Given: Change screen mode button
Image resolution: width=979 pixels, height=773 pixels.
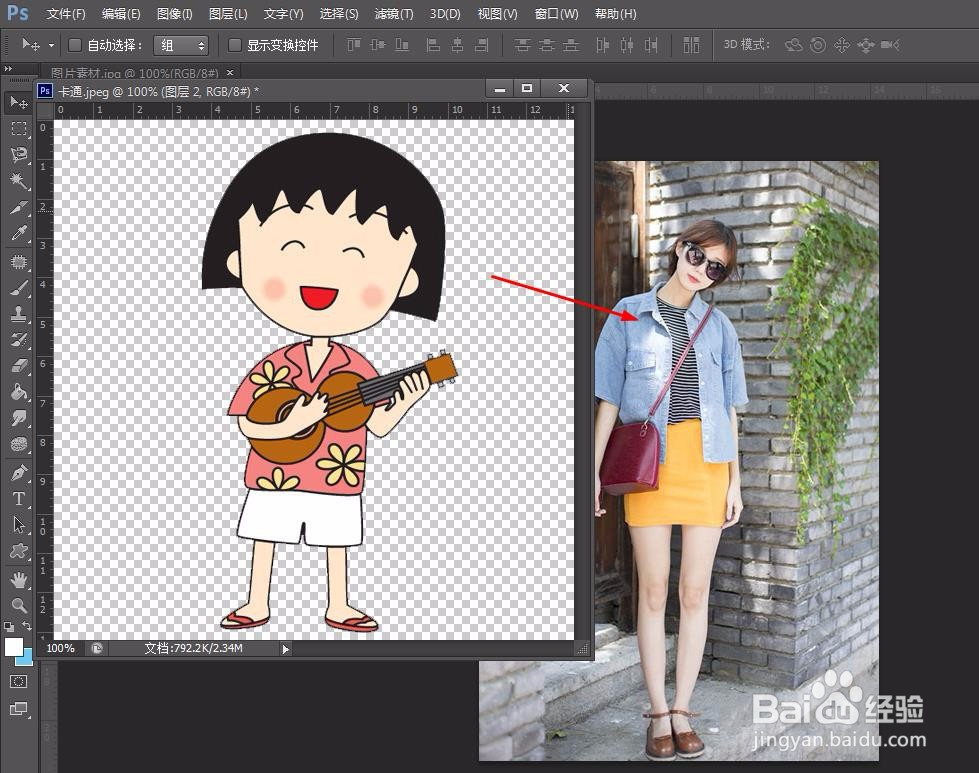Looking at the screenshot, I should coord(19,709).
